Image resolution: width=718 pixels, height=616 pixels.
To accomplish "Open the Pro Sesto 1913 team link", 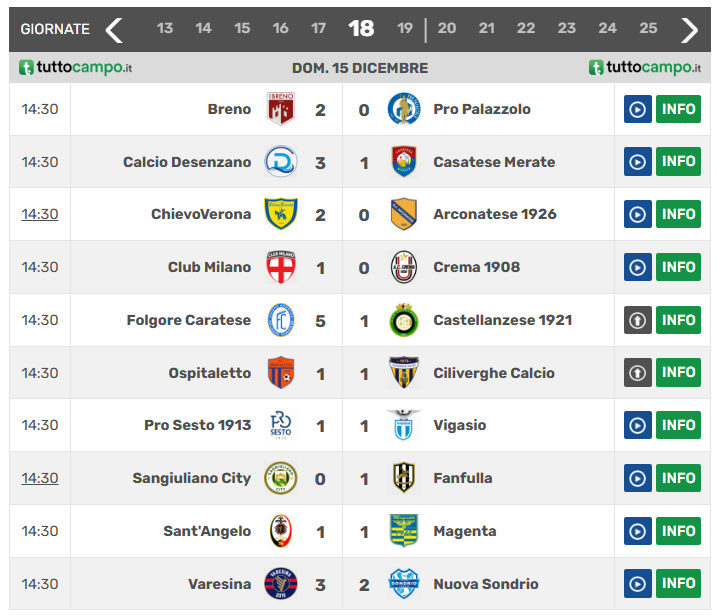I will pos(197,425).
